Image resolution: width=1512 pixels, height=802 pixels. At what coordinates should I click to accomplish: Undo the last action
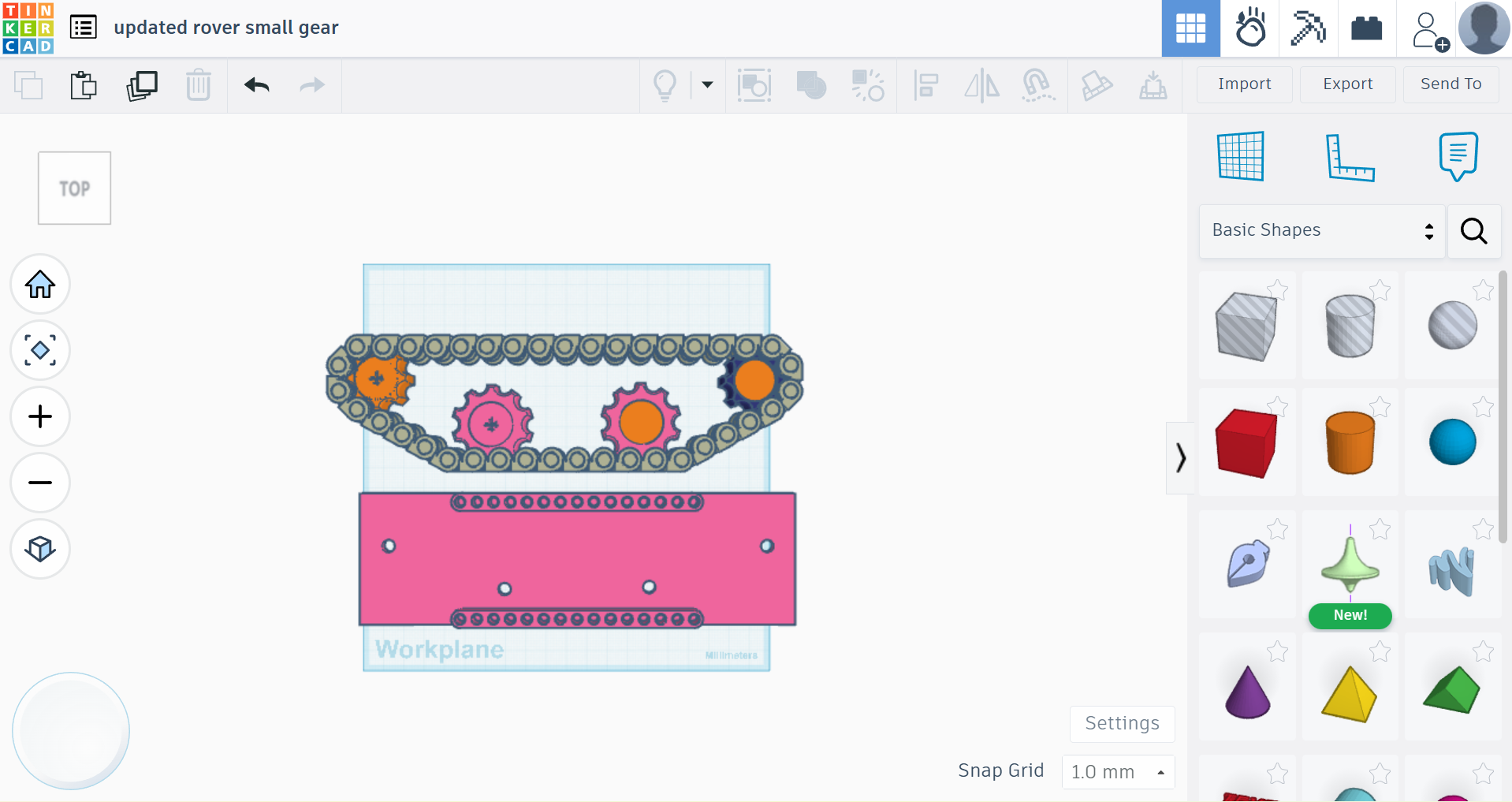point(256,85)
